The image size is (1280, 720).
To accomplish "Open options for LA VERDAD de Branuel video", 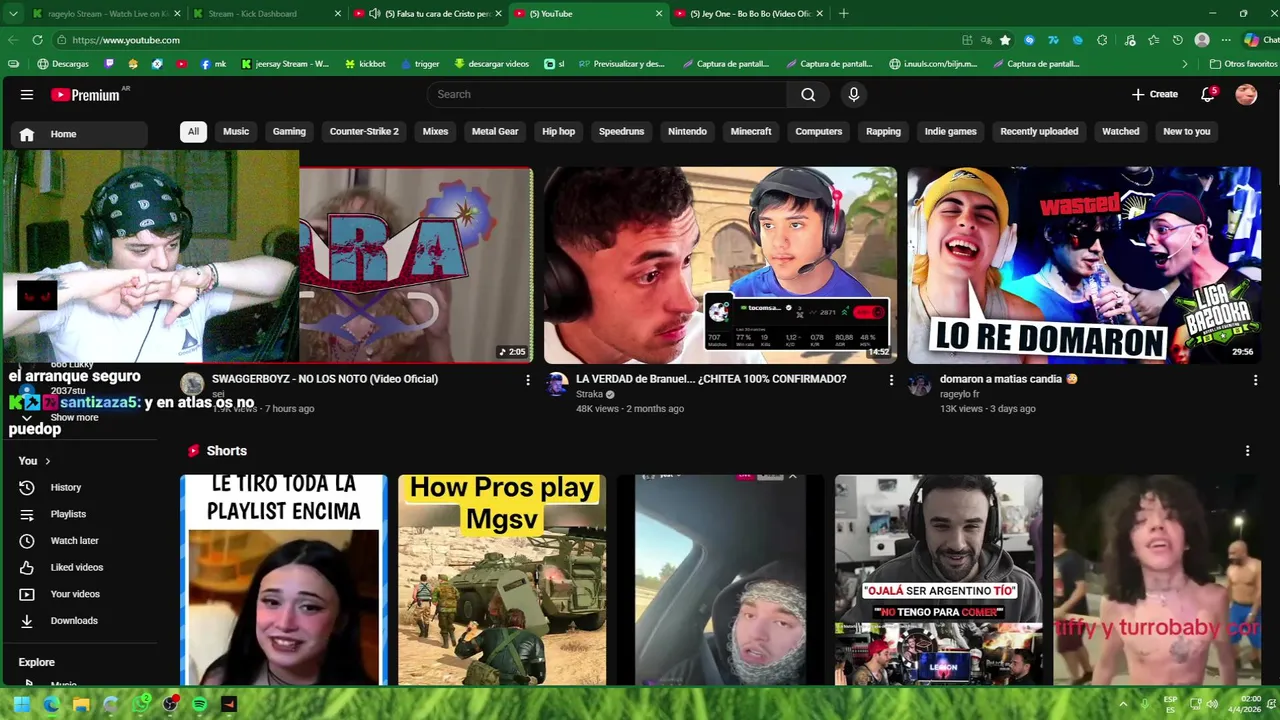I will [x=891, y=380].
